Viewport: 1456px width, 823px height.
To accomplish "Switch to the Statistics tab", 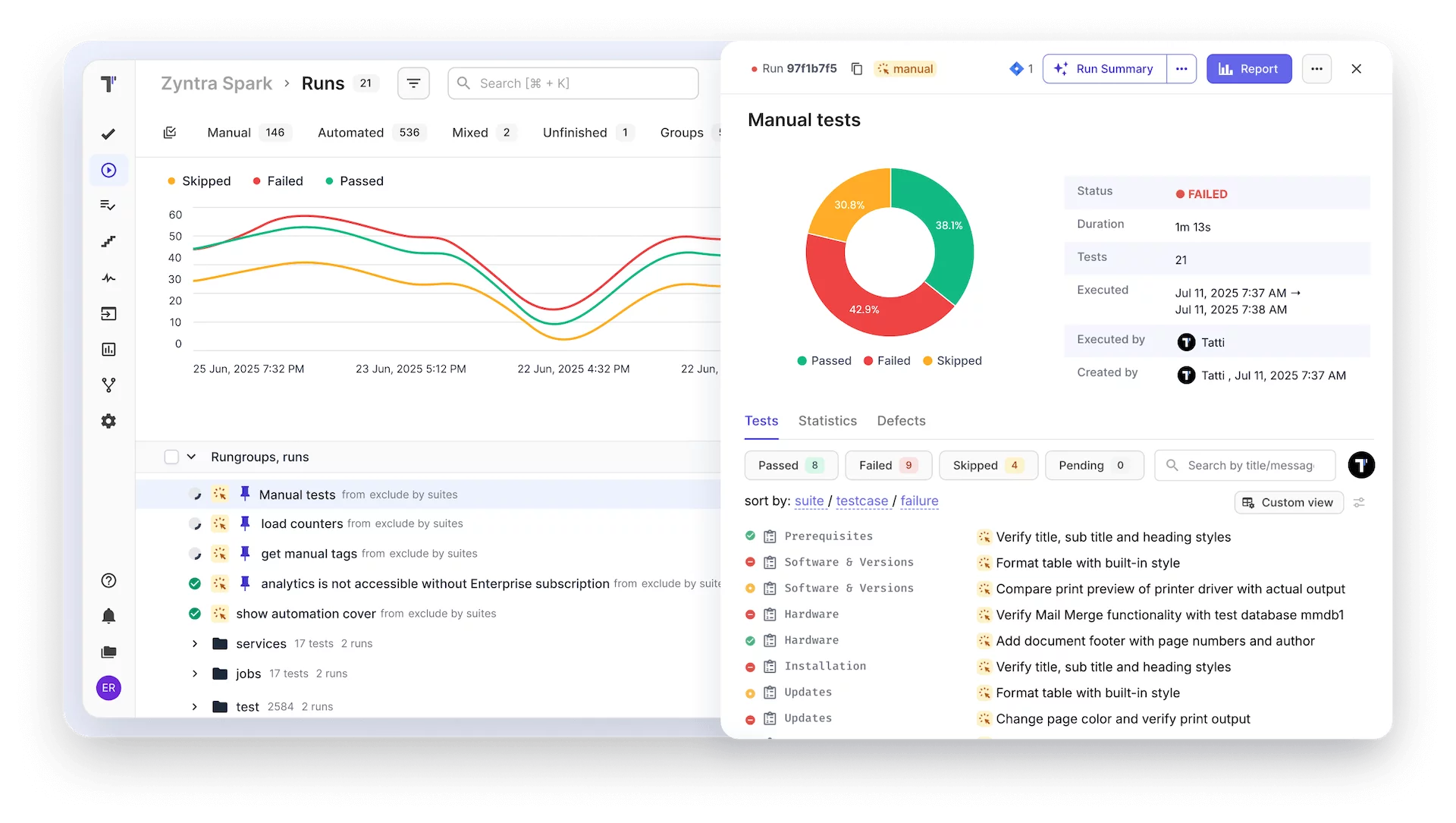I will (x=827, y=421).
